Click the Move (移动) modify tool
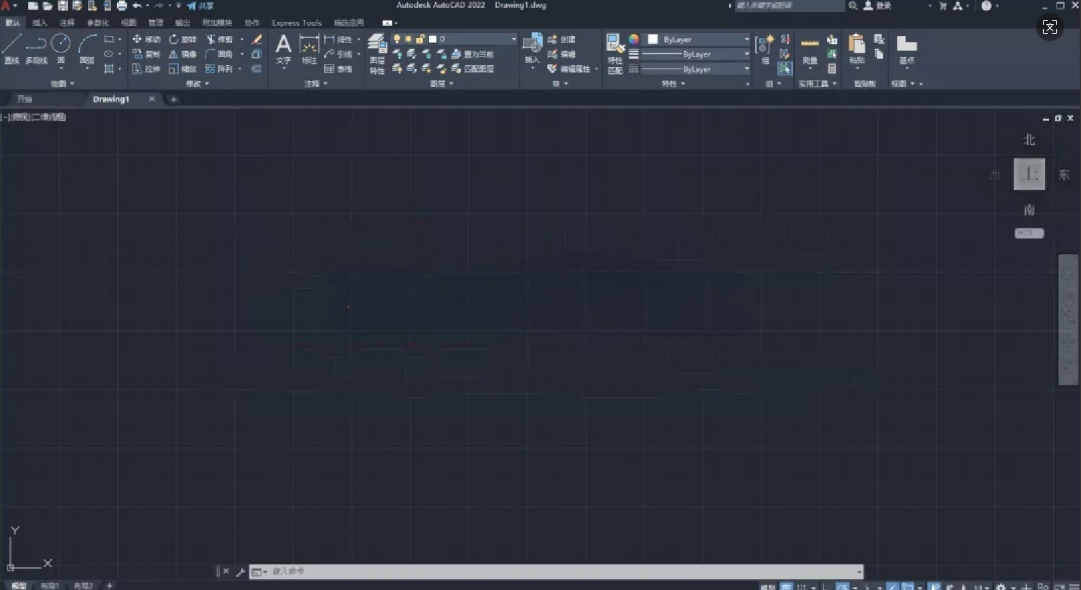The height and width of the screenshot is (590, 1081). coord(143,38)
